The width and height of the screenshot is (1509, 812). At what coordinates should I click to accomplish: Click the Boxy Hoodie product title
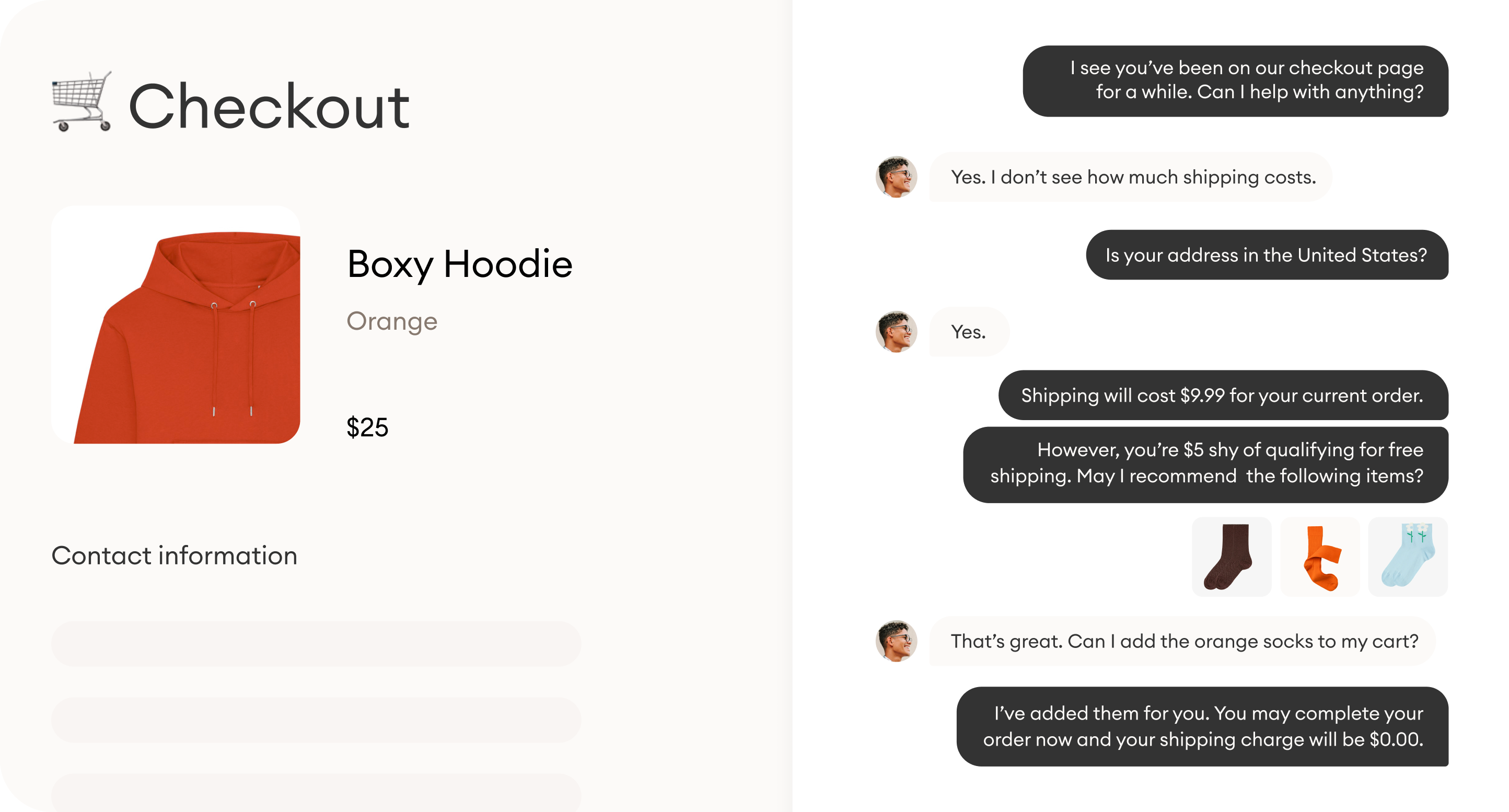pyautogui.click(x=460, y=264)
